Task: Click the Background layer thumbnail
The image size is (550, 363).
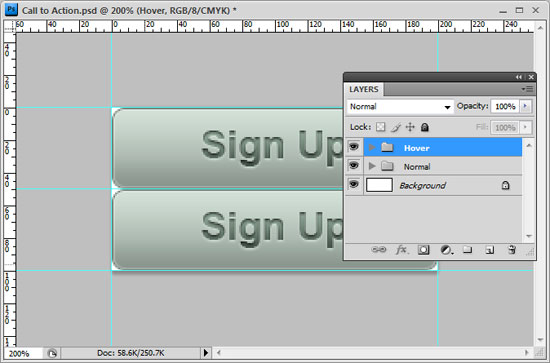Action: pos(379,184)
